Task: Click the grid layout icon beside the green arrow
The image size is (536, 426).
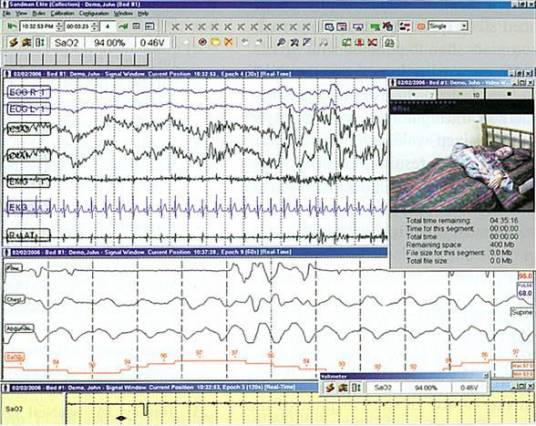Action: pos(136,26)
